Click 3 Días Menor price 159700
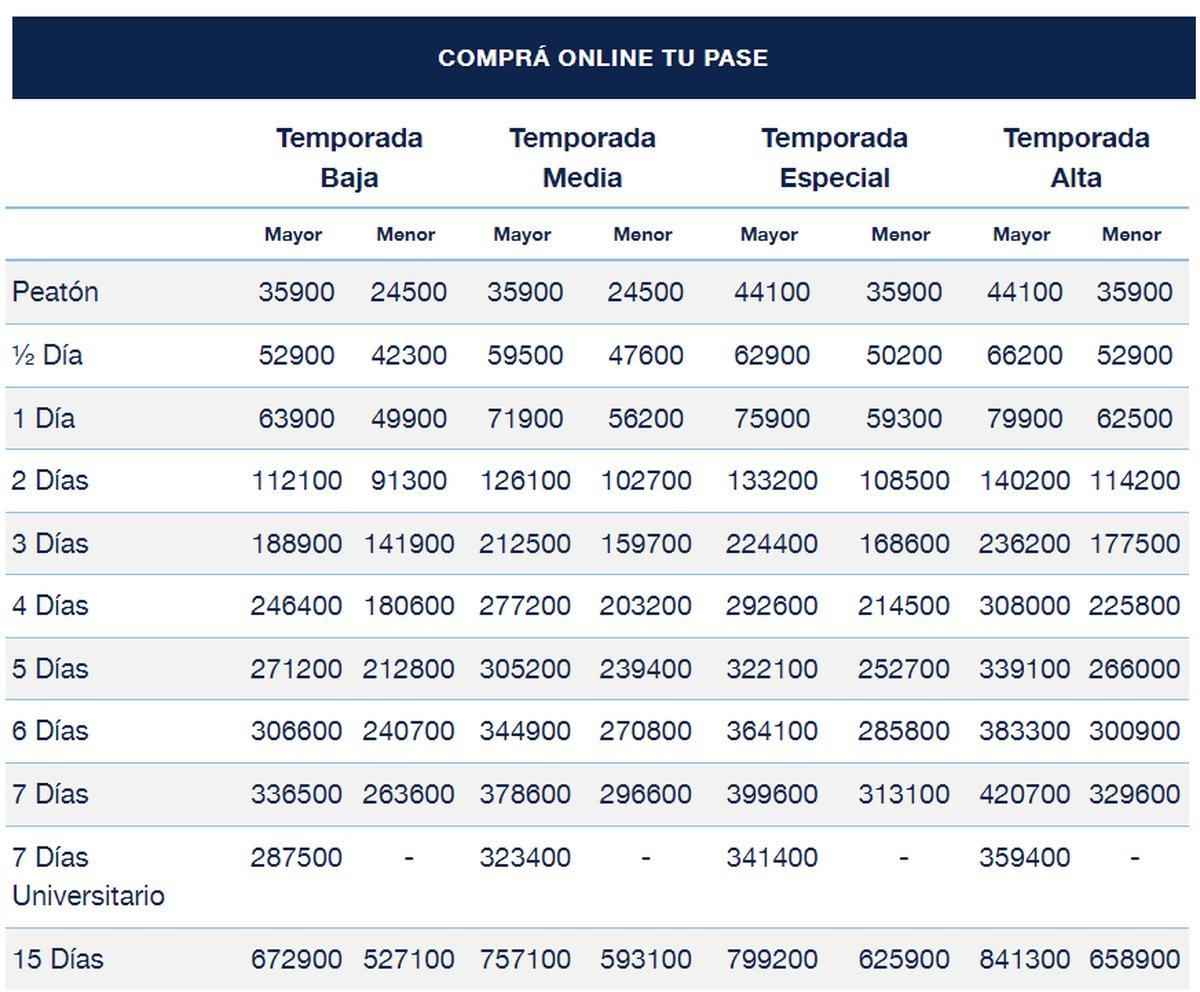The image size is (1200, 992). [645, 544]
